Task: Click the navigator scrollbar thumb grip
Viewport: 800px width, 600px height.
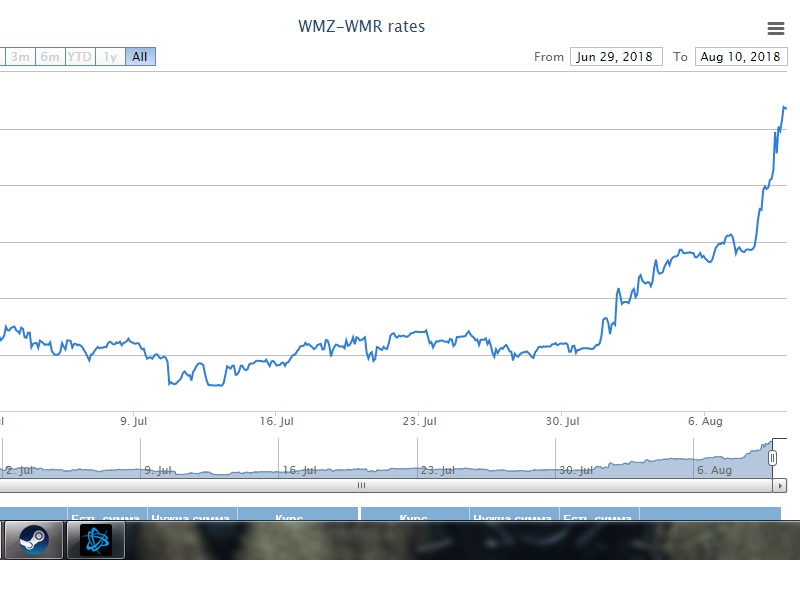Action: click(x=361, y=485)
